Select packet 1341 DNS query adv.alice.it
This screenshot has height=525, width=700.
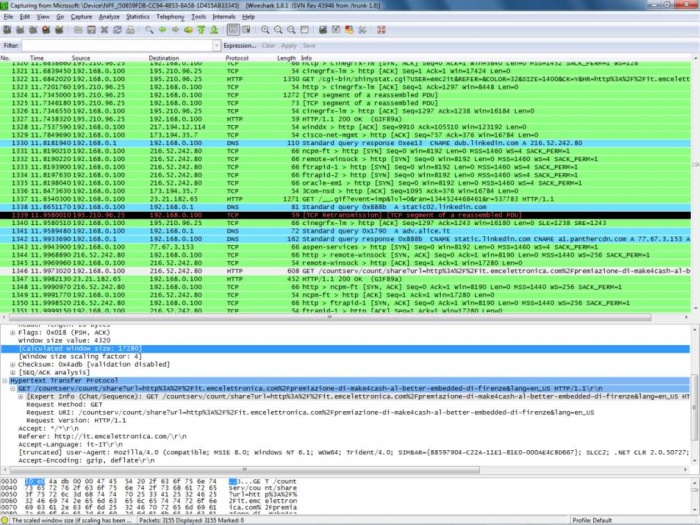click(345, 231)
